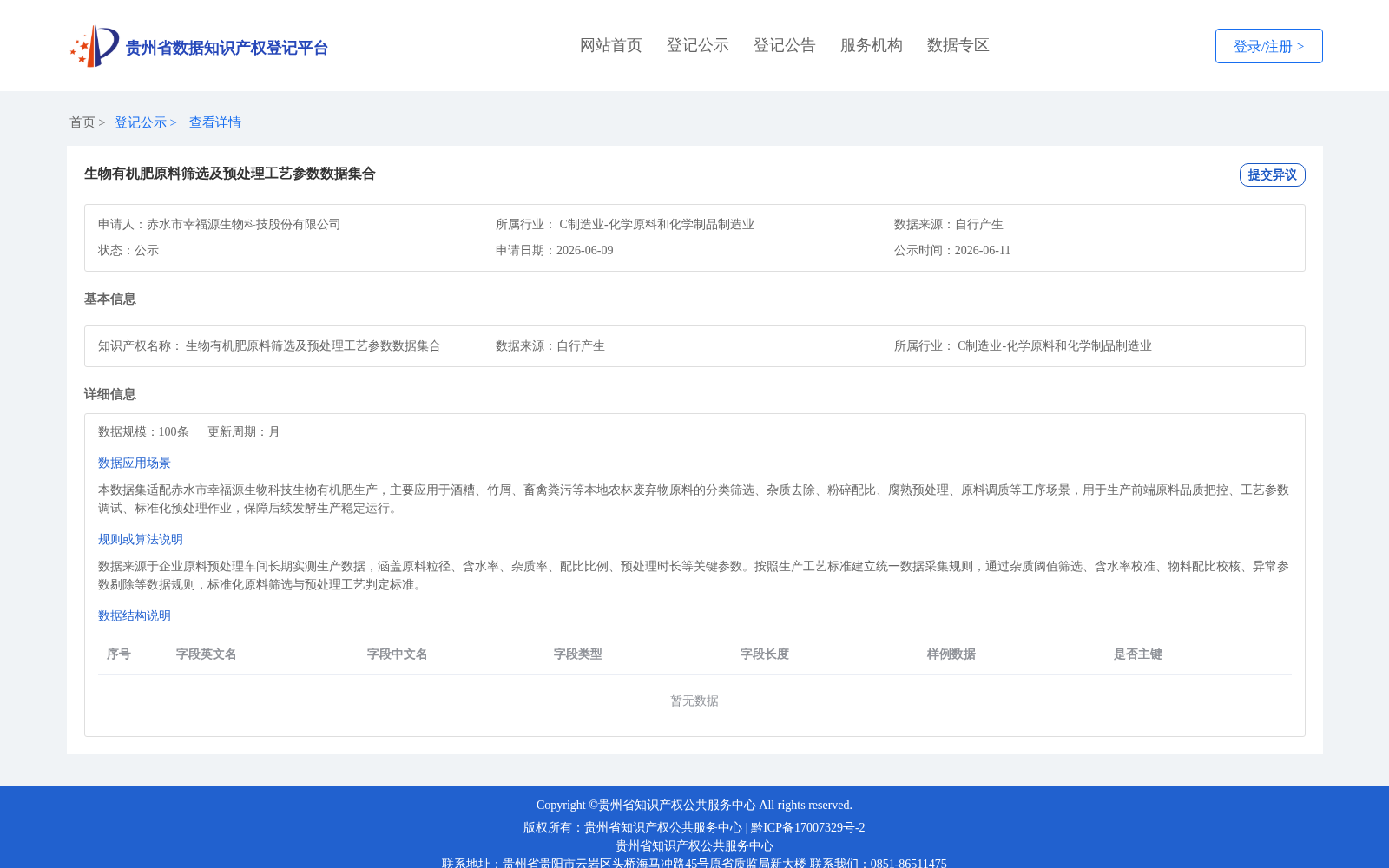Click the 字段类型 column header

(x=578, y=654)
